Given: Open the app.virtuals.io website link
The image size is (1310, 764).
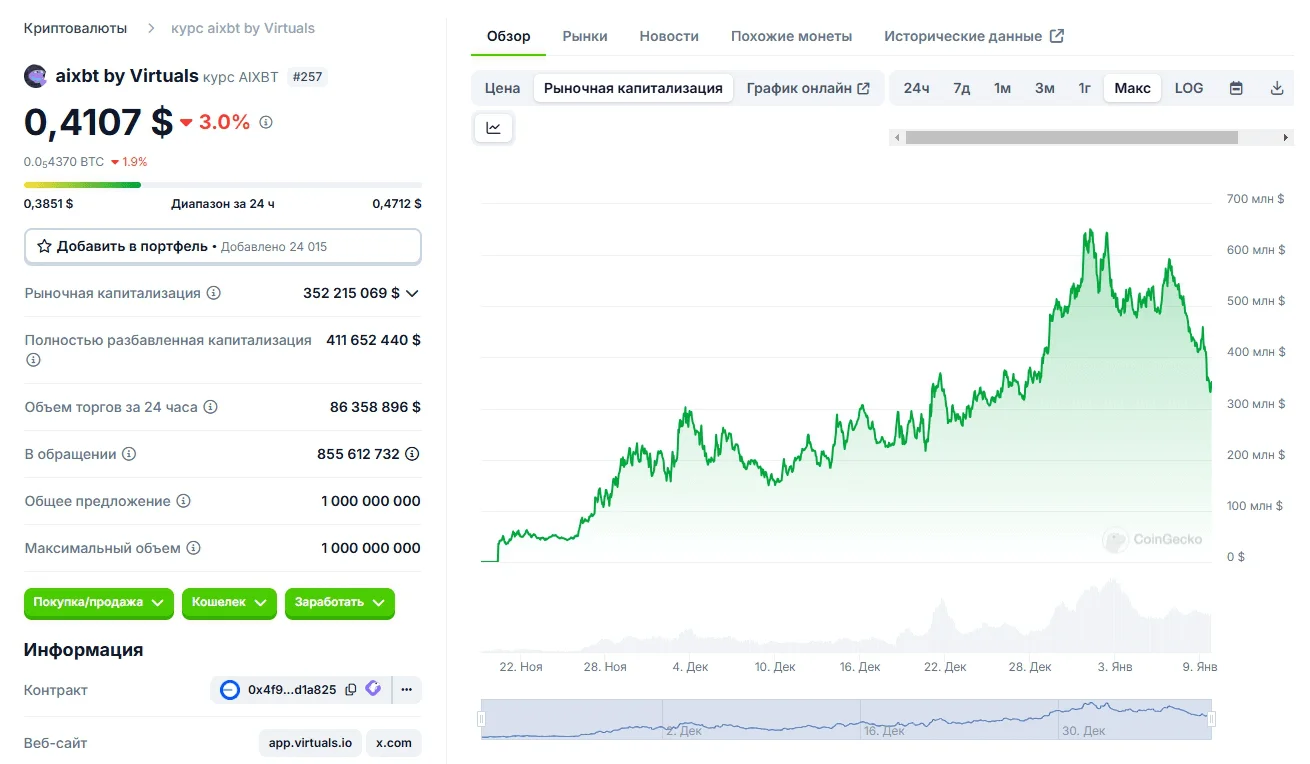Looking at the screenshot, I should [310, 743].
